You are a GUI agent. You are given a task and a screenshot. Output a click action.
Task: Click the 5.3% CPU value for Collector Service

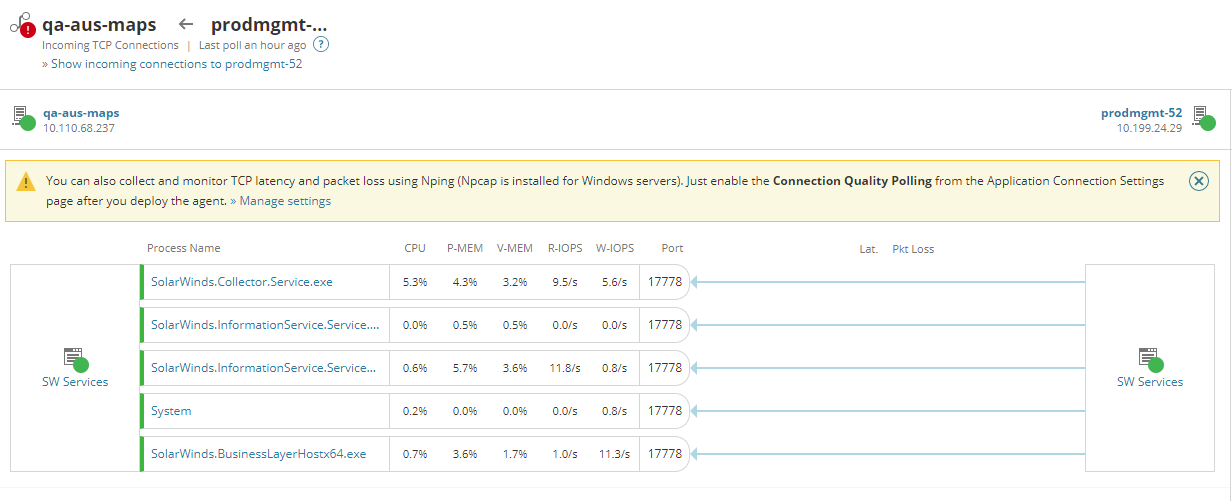click(415, 282)
